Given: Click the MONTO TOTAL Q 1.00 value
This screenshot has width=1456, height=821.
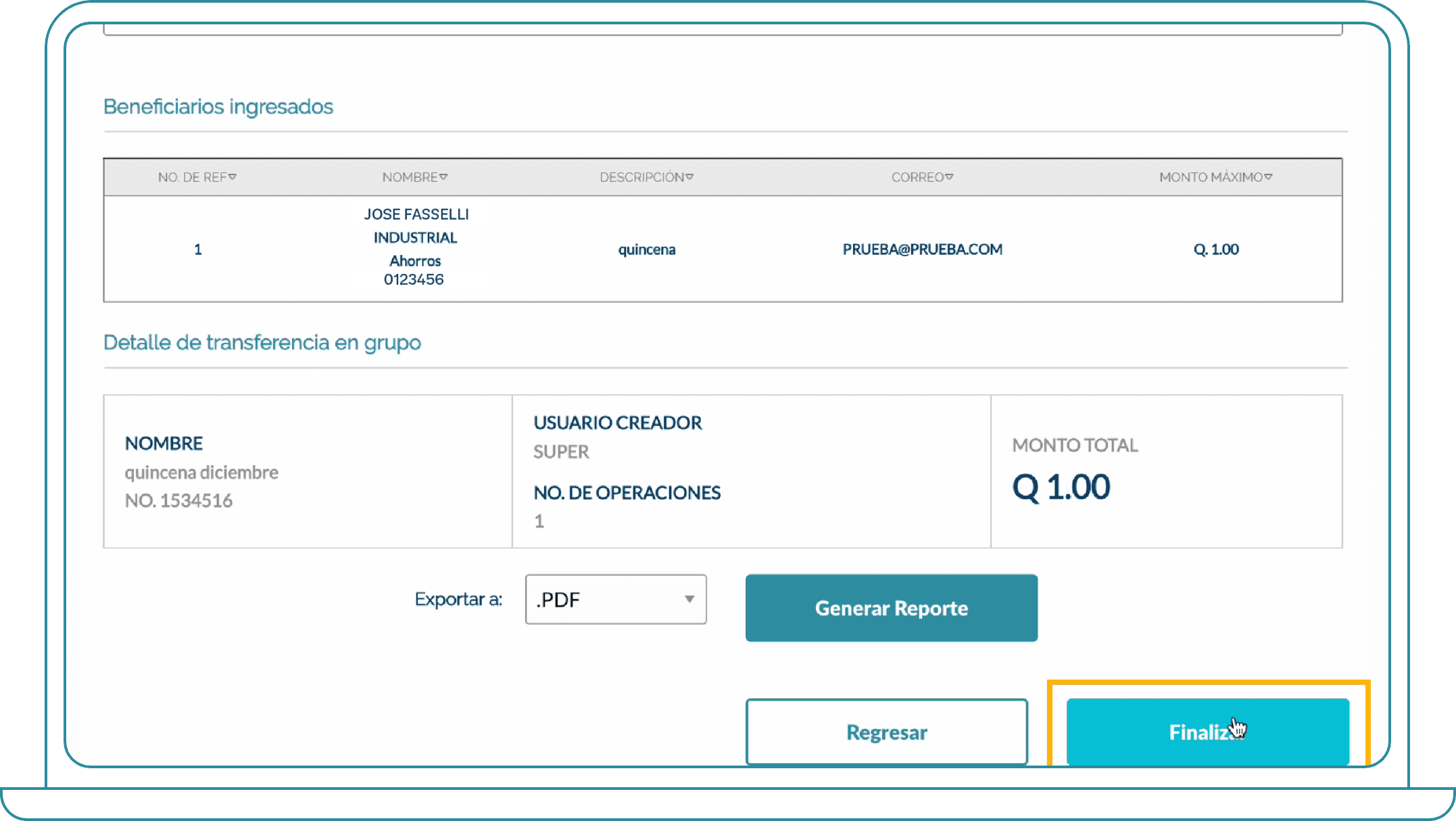Looking at the screenshot, I should click(1060, 486).
